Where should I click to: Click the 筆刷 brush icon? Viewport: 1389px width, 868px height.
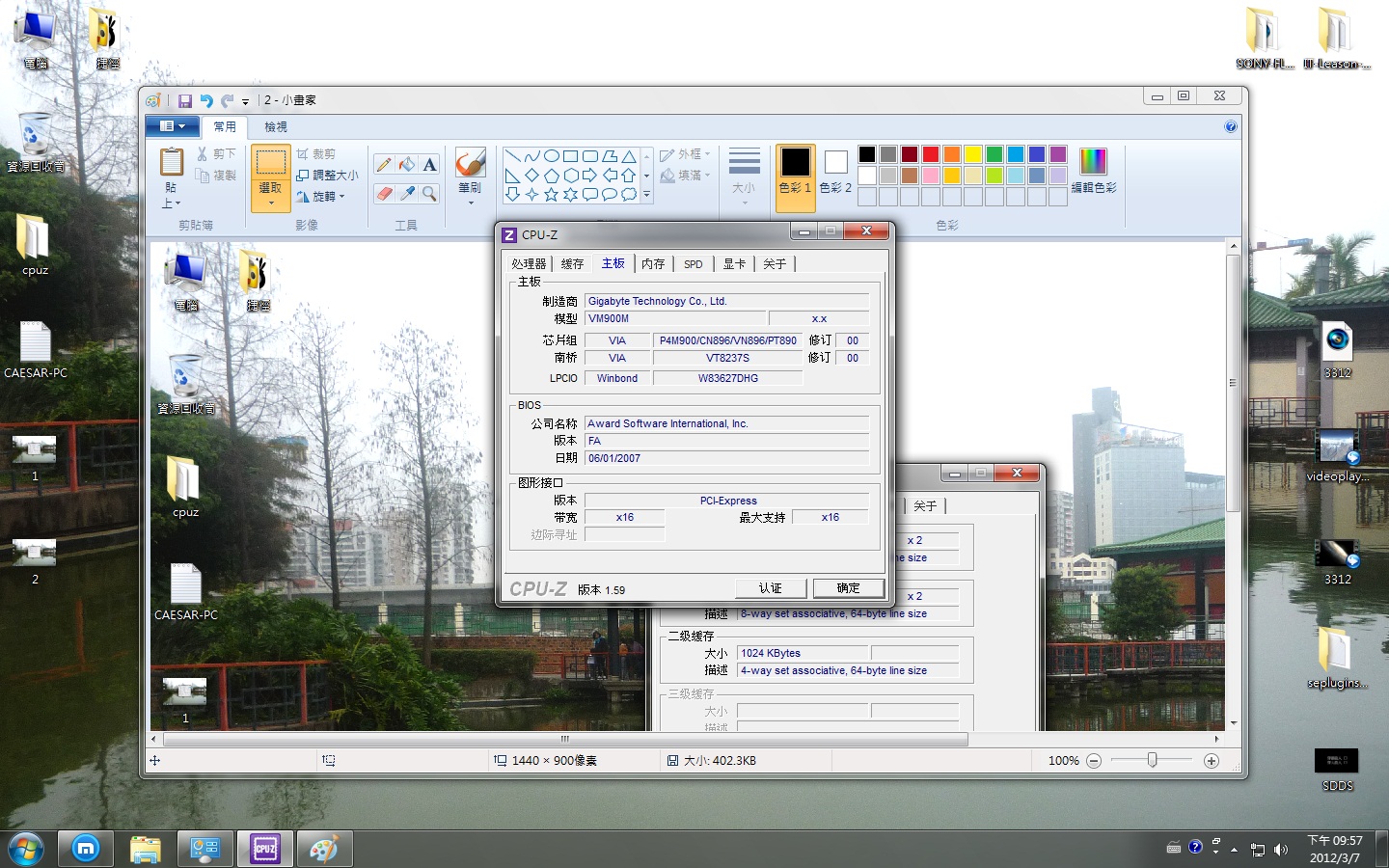coord(470,162)
